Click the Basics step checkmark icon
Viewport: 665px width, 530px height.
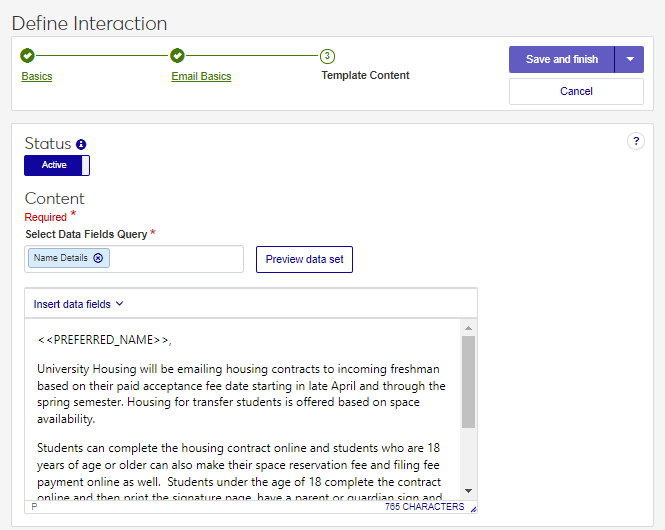point(27,56)
